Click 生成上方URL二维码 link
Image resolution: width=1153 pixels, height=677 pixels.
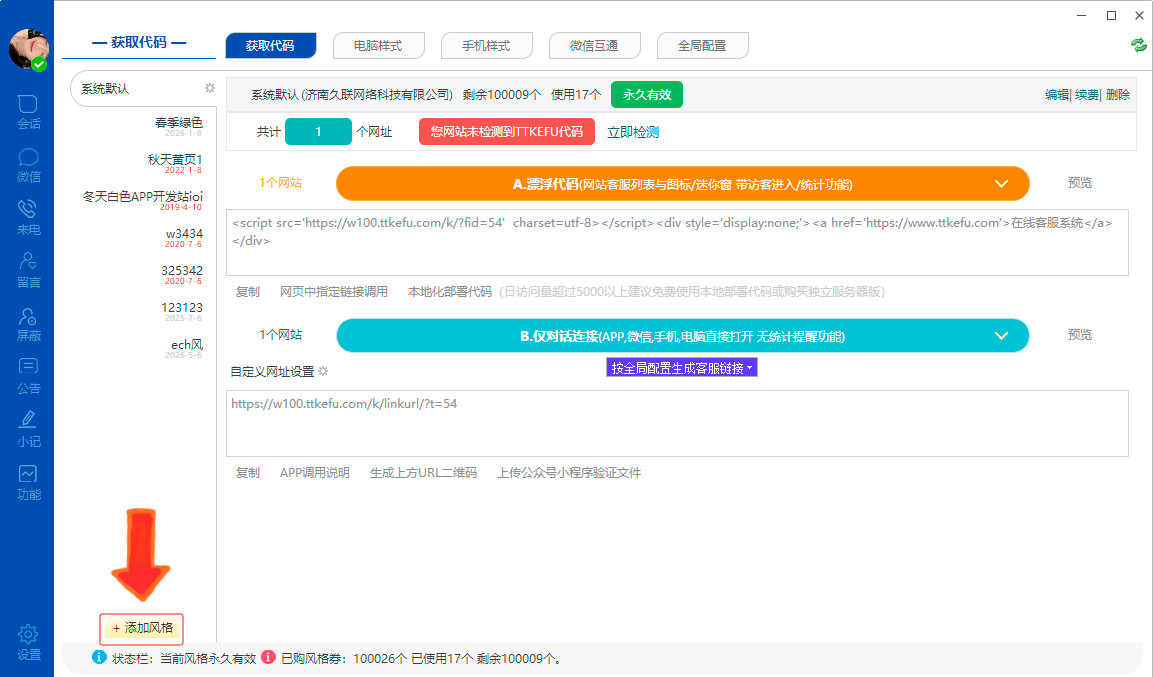pos(424,473)
